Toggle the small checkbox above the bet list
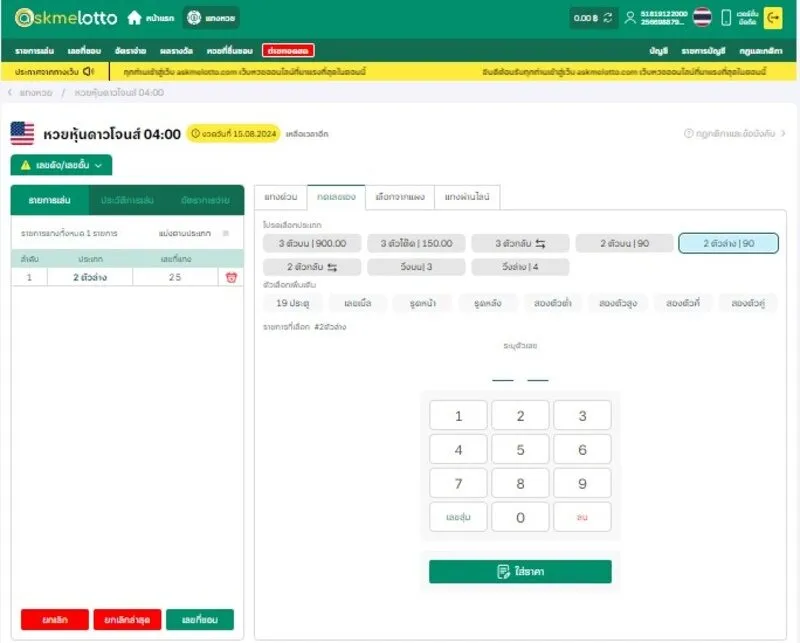 (225, 233)
